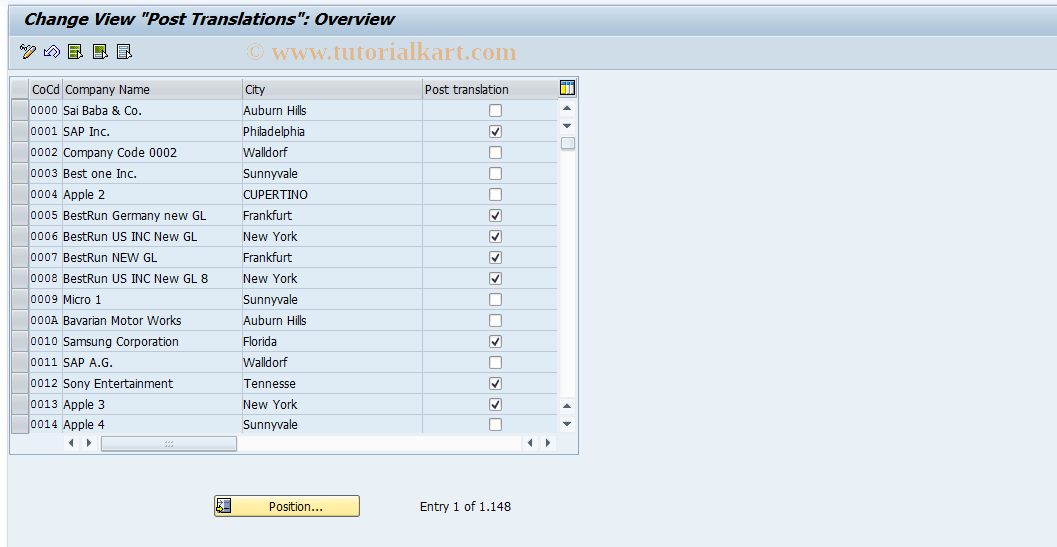Viewport: 1057px width, 547px height.
Task: Click the Select All toolbar icon
Action: click(76, 51)
